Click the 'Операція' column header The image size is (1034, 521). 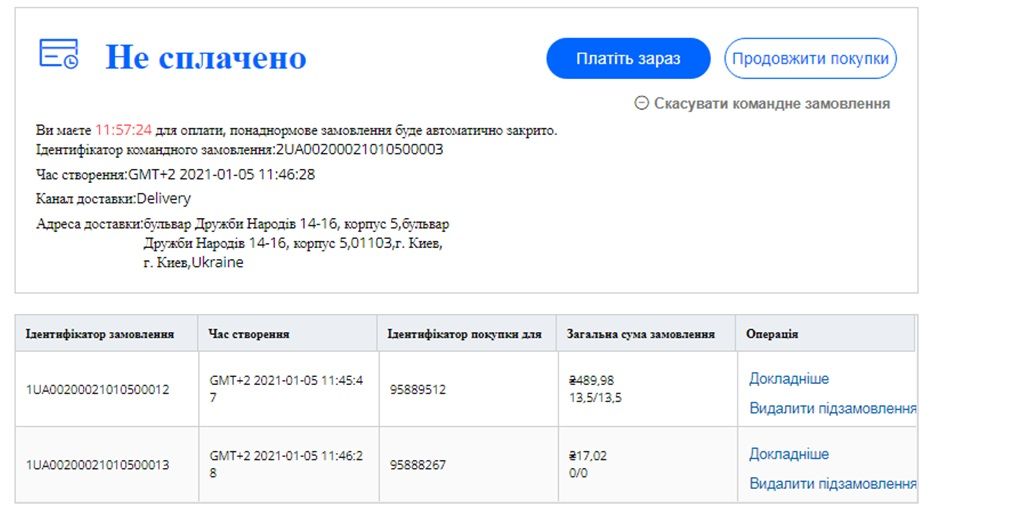click(x=772, y=334)
